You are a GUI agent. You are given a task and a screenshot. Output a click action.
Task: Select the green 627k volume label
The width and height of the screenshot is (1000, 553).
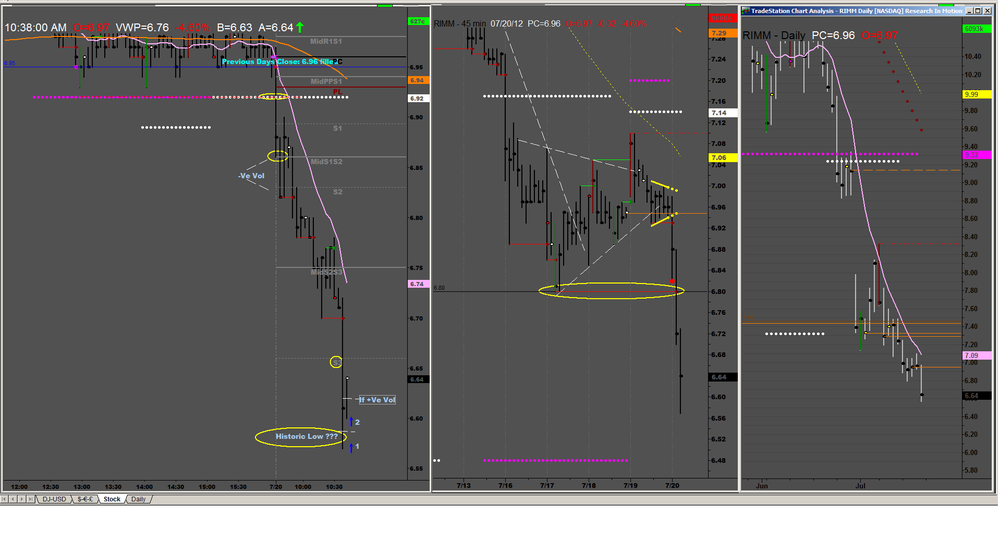coord(418,22)
